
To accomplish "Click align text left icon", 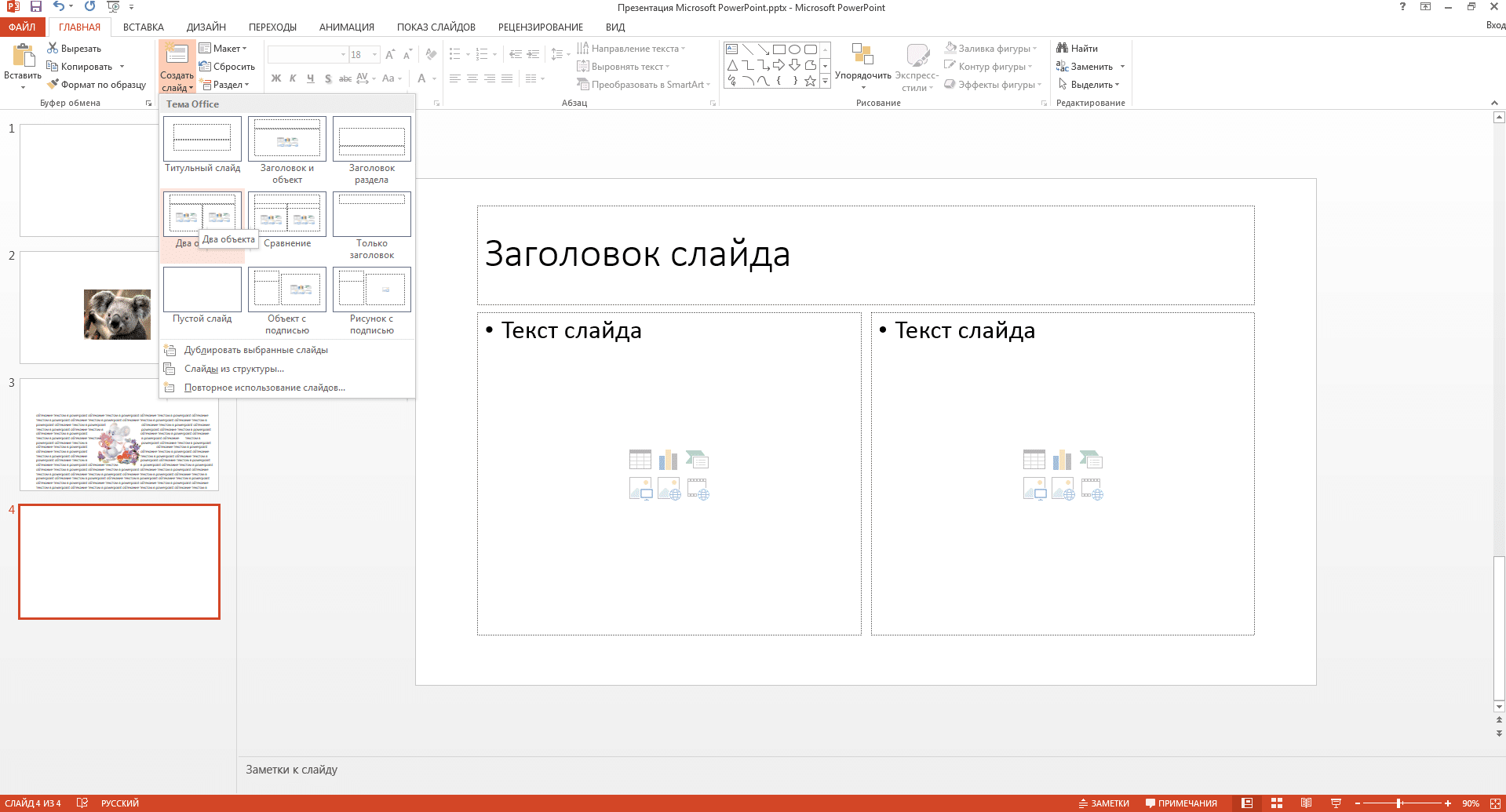I will coord(454,78).
